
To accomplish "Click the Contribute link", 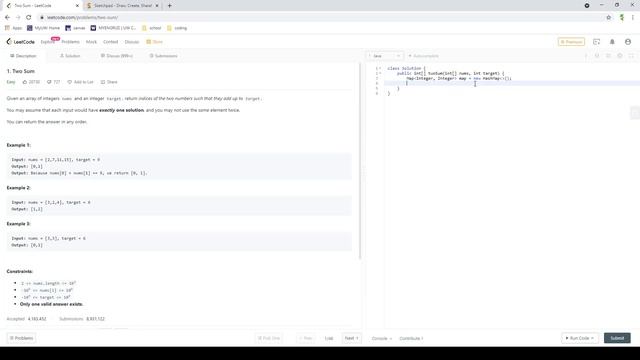I will click(x=411, y=338).
